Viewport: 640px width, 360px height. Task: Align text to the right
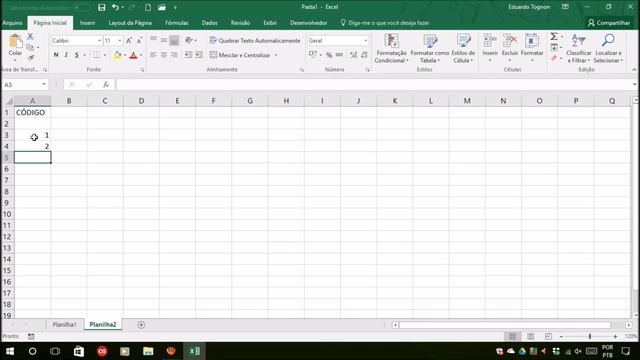174,55
